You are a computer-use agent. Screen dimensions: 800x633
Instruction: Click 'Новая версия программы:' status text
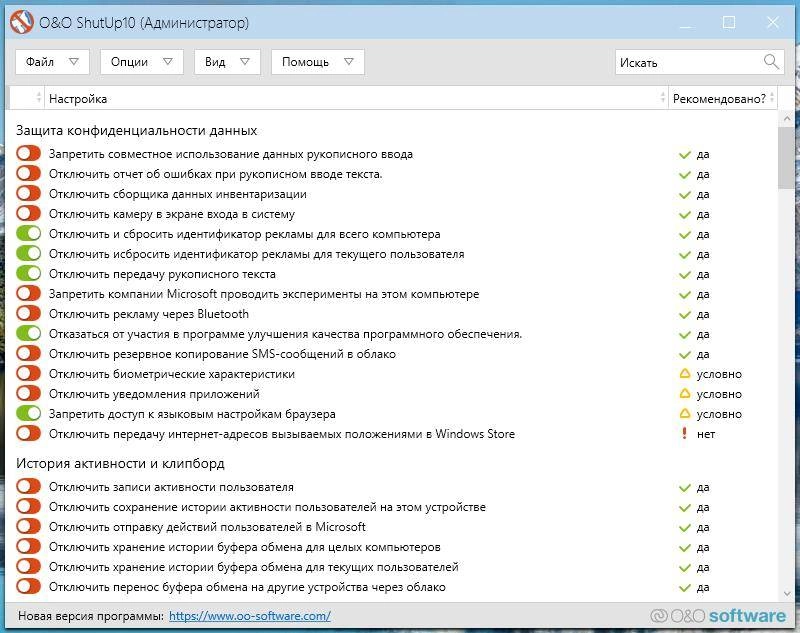click(x=91, y=616)
